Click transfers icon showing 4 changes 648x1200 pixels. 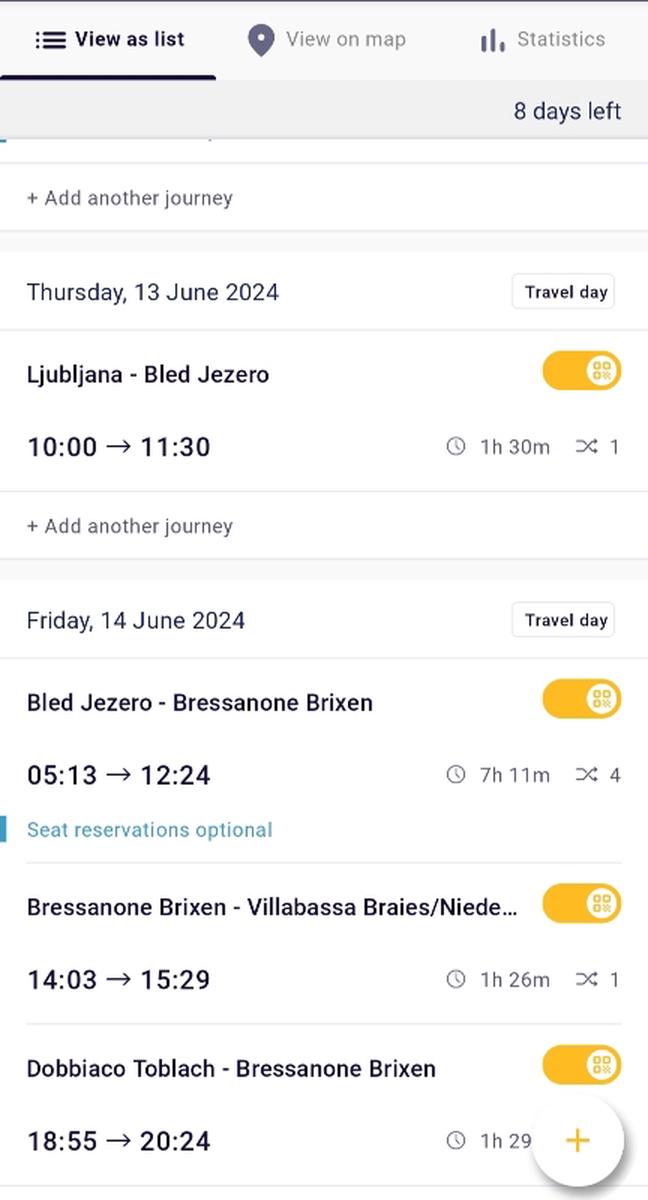pyautogui.click(x=587, y=775)
